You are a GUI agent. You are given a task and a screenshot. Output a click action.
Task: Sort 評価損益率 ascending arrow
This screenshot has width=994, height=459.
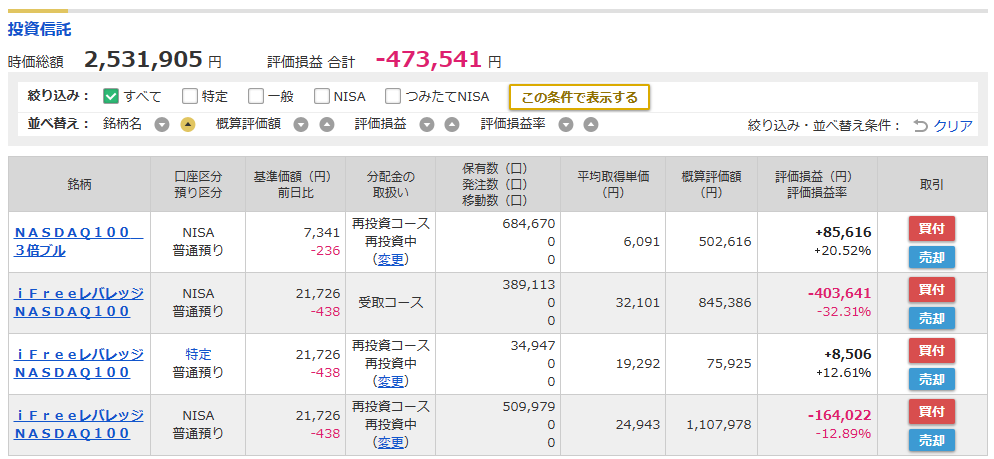coord(591,125)
